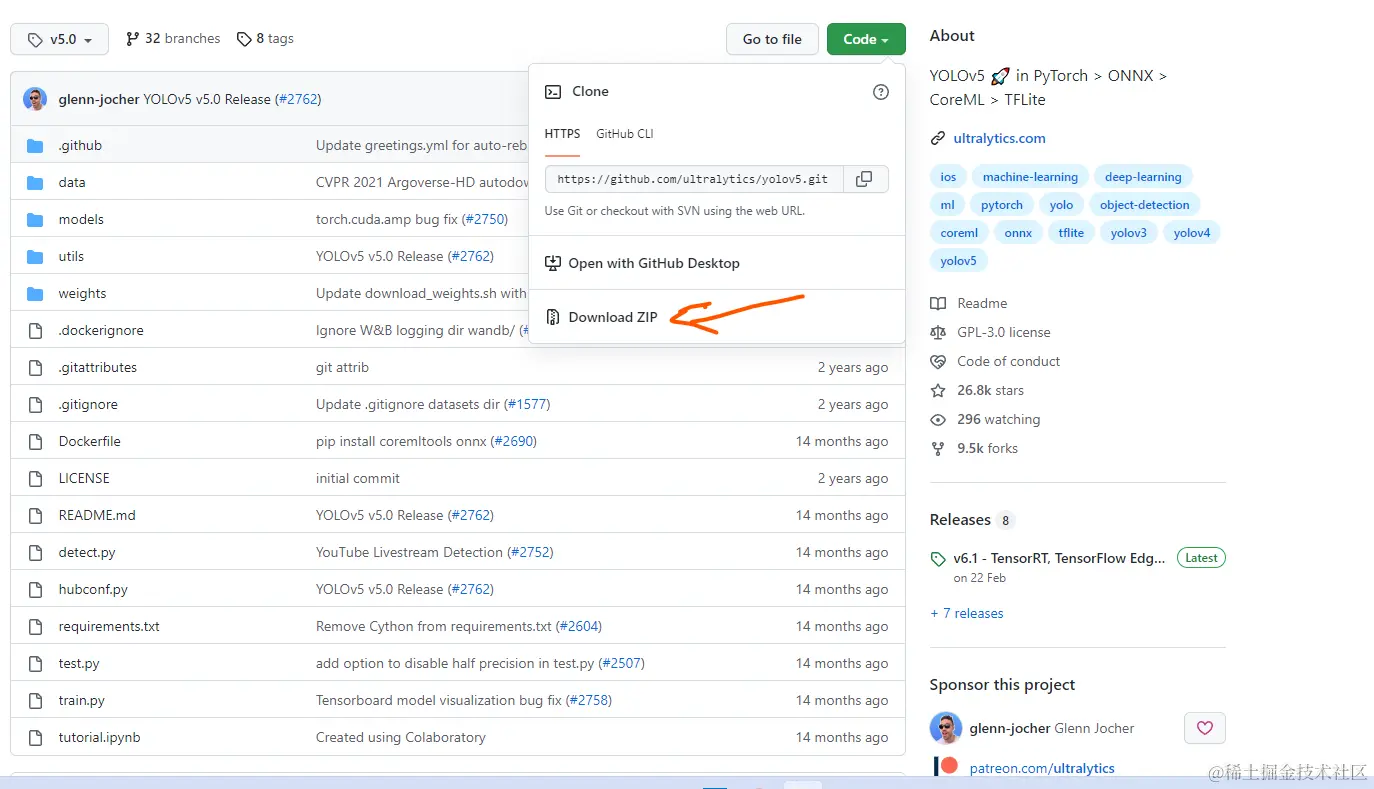Open the 'initial commit' message link
1374x789 pixels.
point(358,479)
